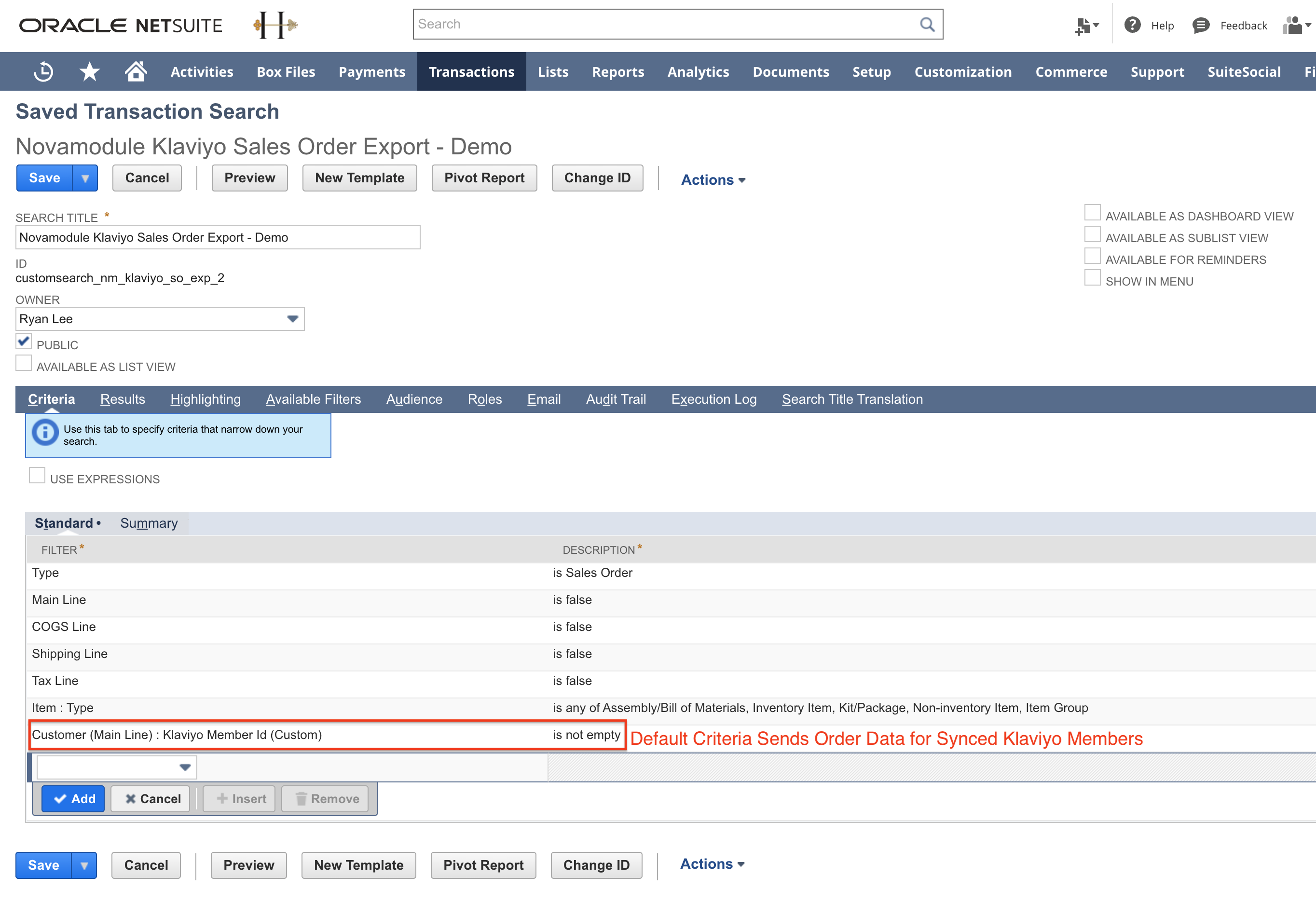Switch to the Audit Trail tab
The height and width of the screenshot is (903, 1316).
(616, 399)
